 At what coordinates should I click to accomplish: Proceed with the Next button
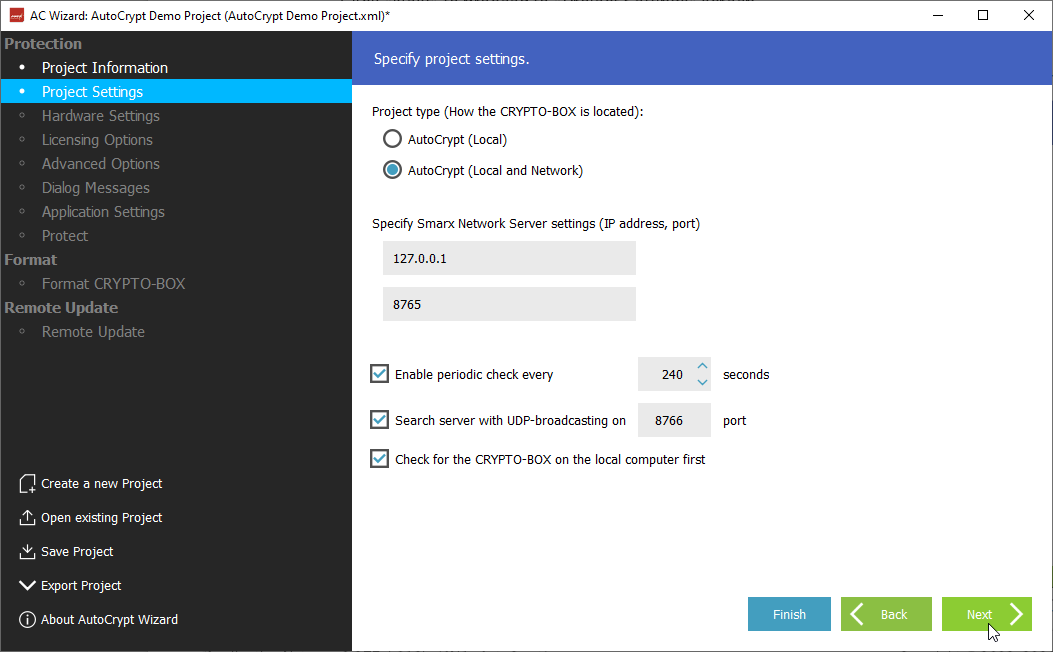(x=986, y=614)
